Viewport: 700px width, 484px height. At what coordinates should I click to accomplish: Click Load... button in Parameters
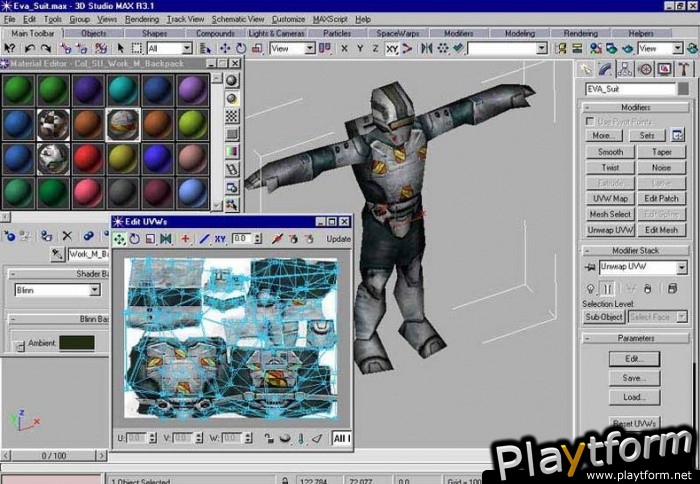click(x=634, y=397)
